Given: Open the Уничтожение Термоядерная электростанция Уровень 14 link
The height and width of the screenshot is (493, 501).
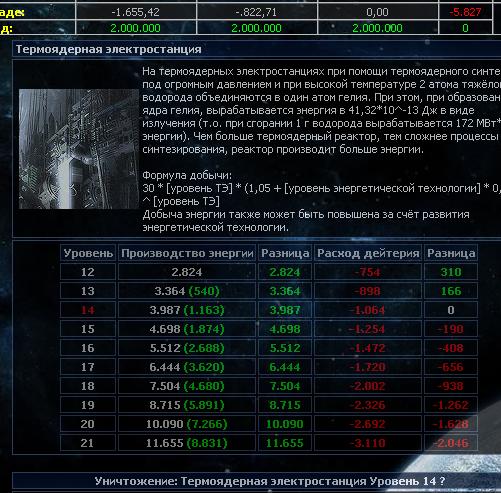Looking at the screenshot, I should pyautogui.click(x=269, y=481).
